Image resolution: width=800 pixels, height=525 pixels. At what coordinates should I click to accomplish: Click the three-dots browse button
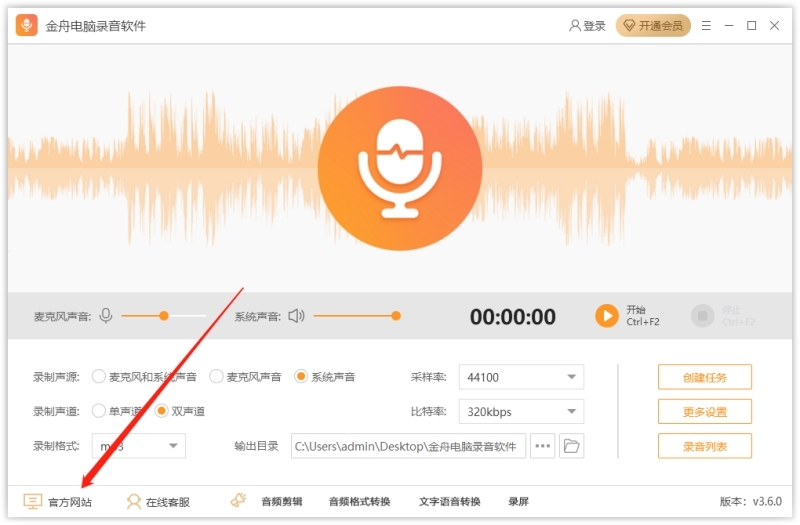coord(542,446)
